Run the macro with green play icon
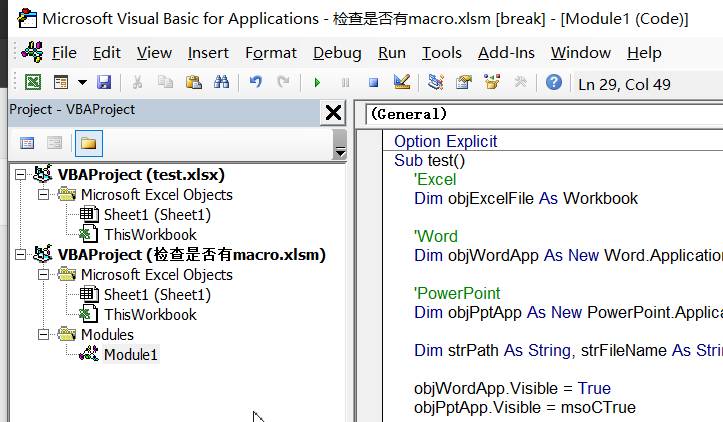The image size is (723, 422). (x=317, y=83)
